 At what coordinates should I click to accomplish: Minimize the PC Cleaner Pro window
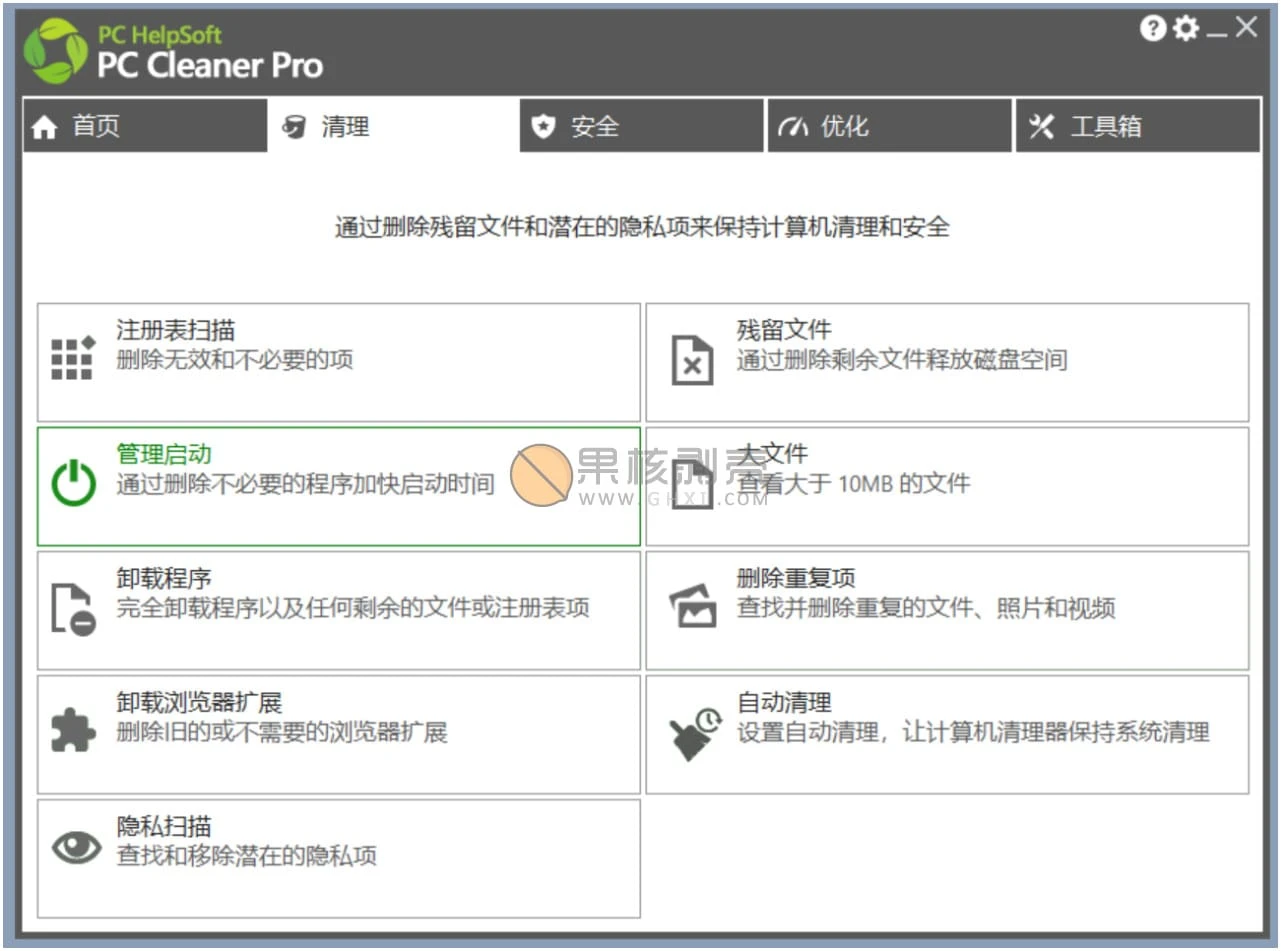pos(1216,31)
